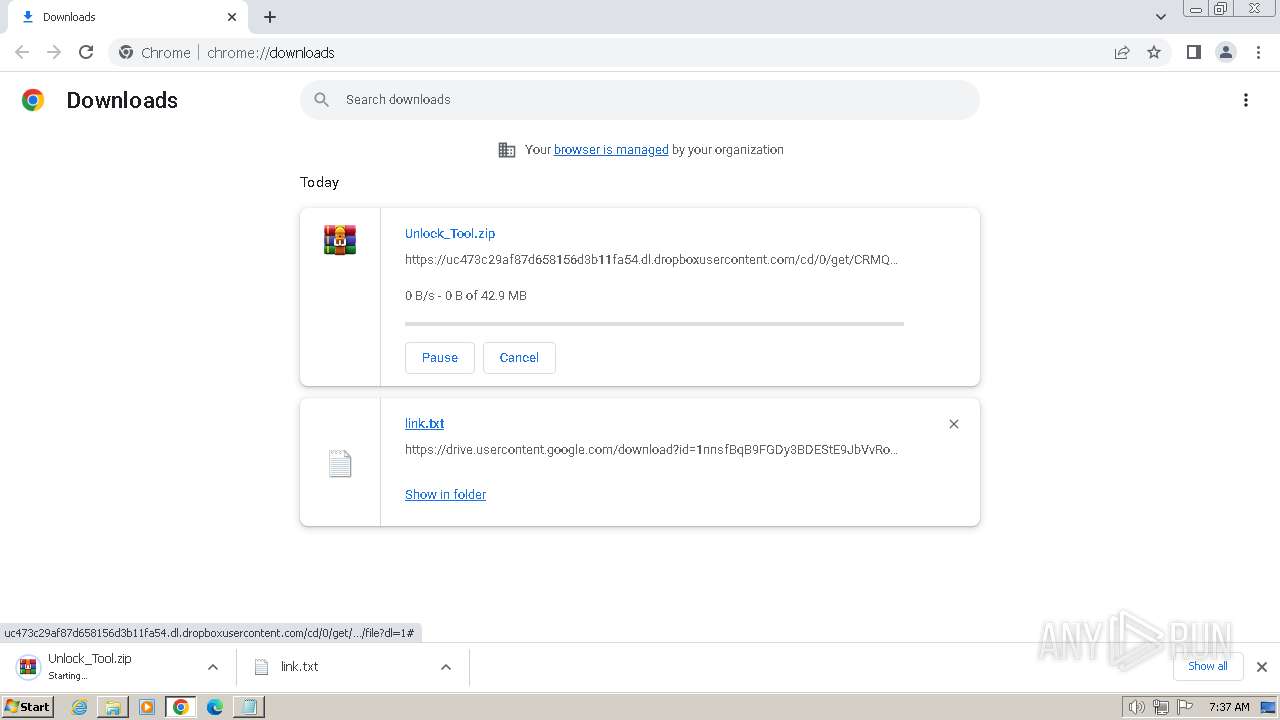This screenshot has height=720, width=1280.
Task: Focus the Search downloads field
Action: coord(640,99)
